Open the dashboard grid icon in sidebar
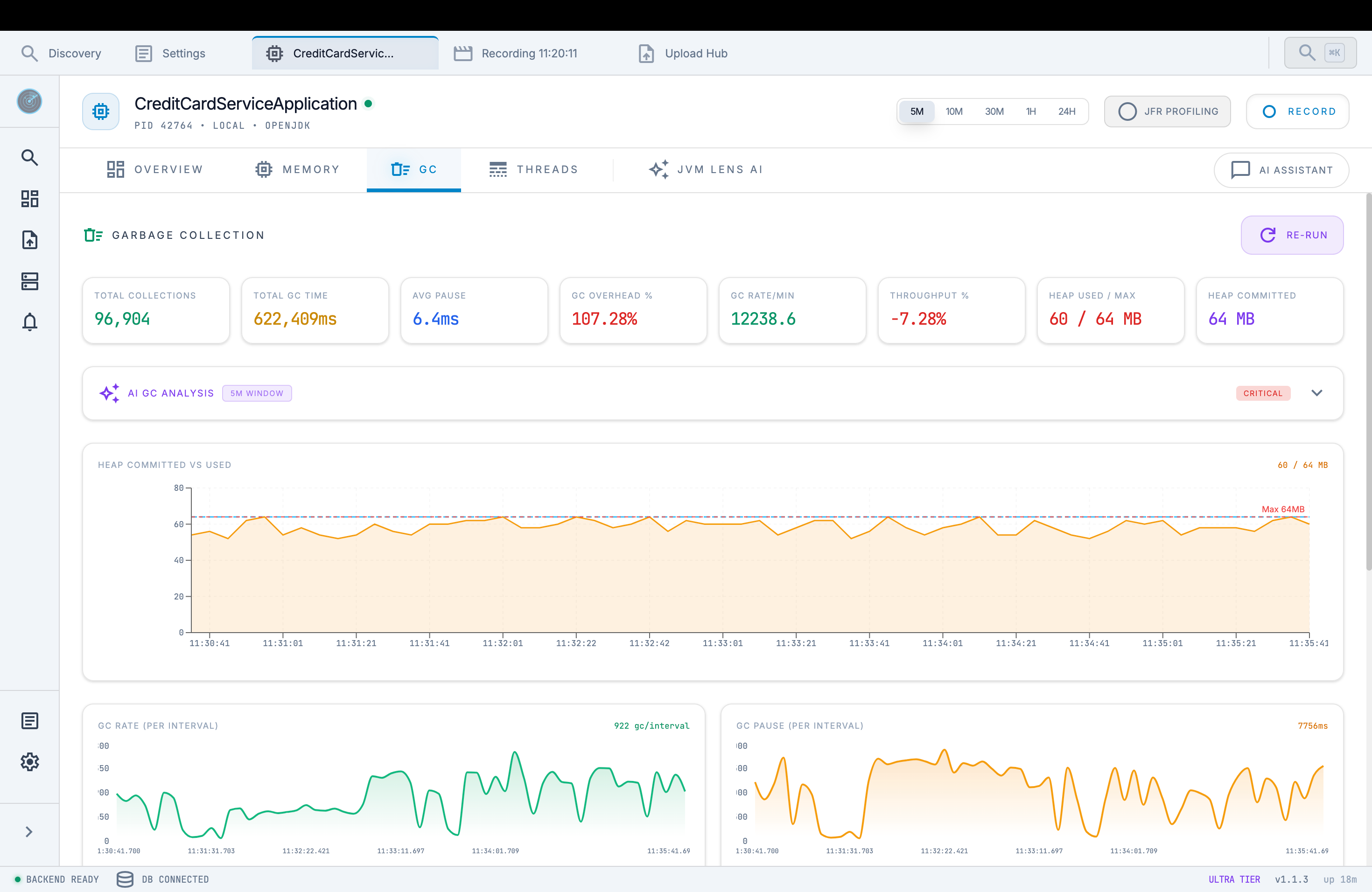Viewport: 1372px width, 892px height. (x=29, y=199)
